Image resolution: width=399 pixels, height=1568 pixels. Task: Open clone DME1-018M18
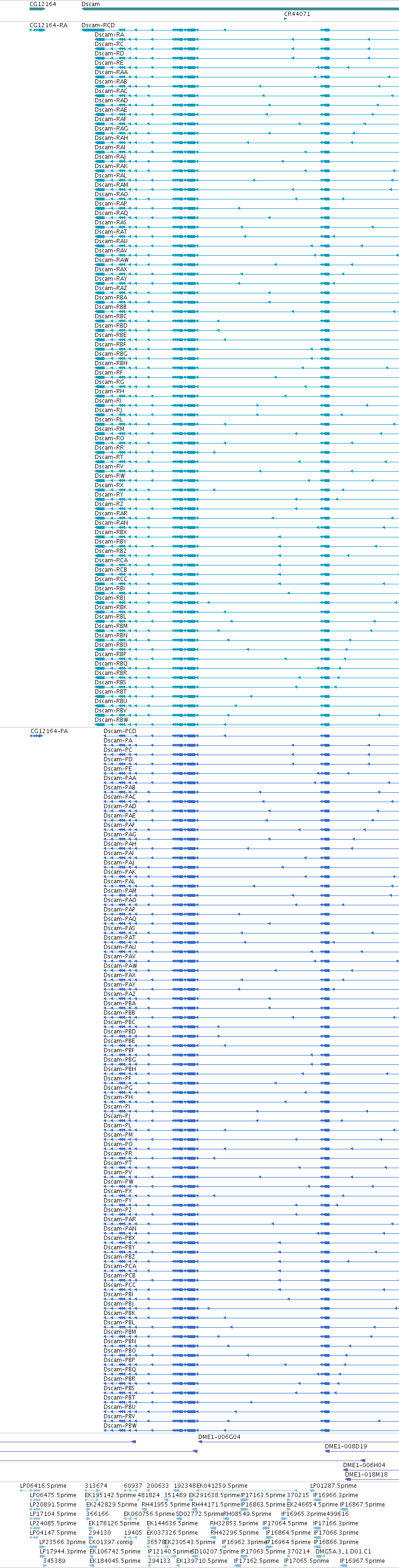point(366,1475)
